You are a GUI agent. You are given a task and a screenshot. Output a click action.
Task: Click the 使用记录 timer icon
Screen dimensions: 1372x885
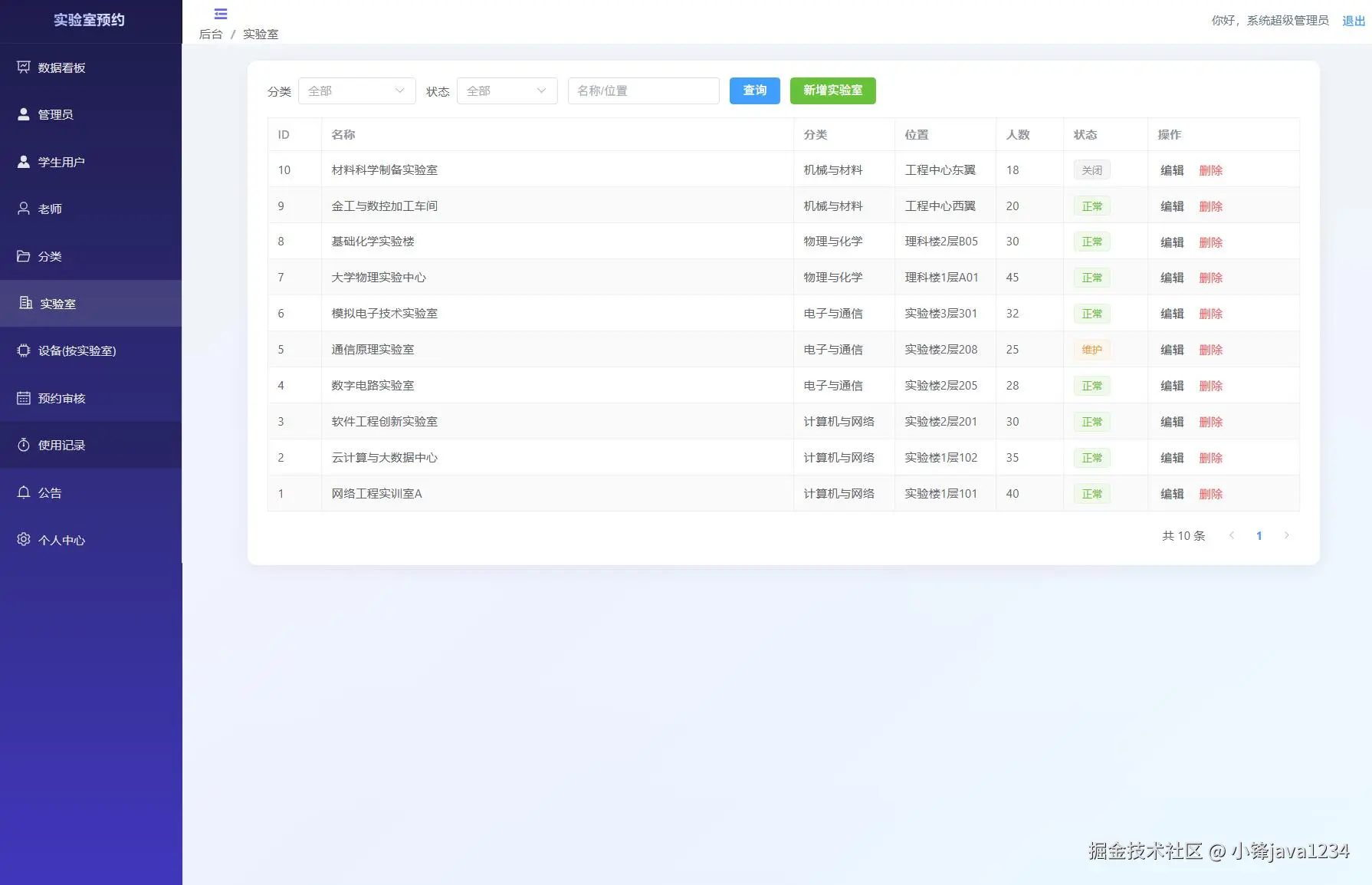(x=24, y=445)
